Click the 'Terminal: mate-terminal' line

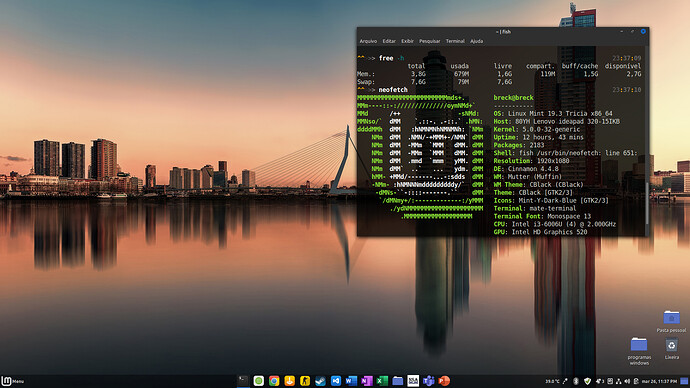click(535, 208)
